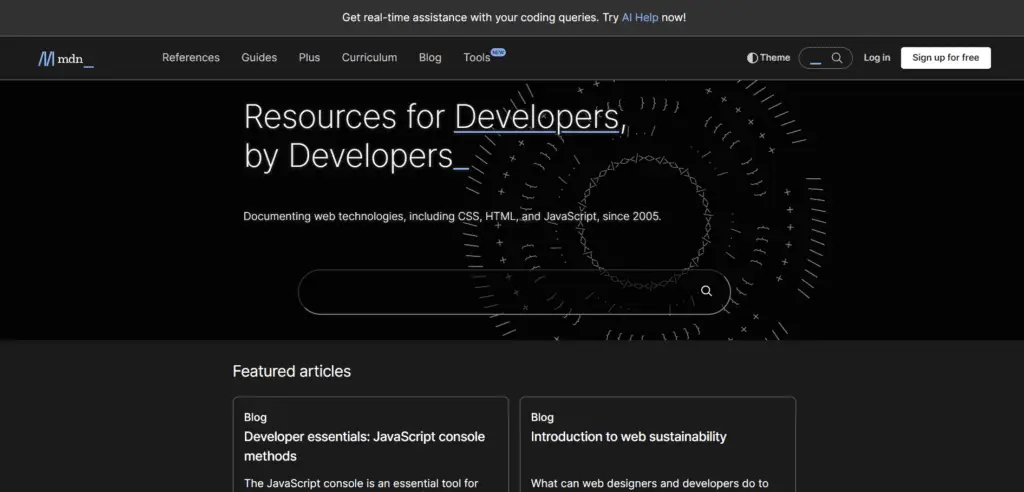Click the search icon in hero search bar

coord(706,291)
